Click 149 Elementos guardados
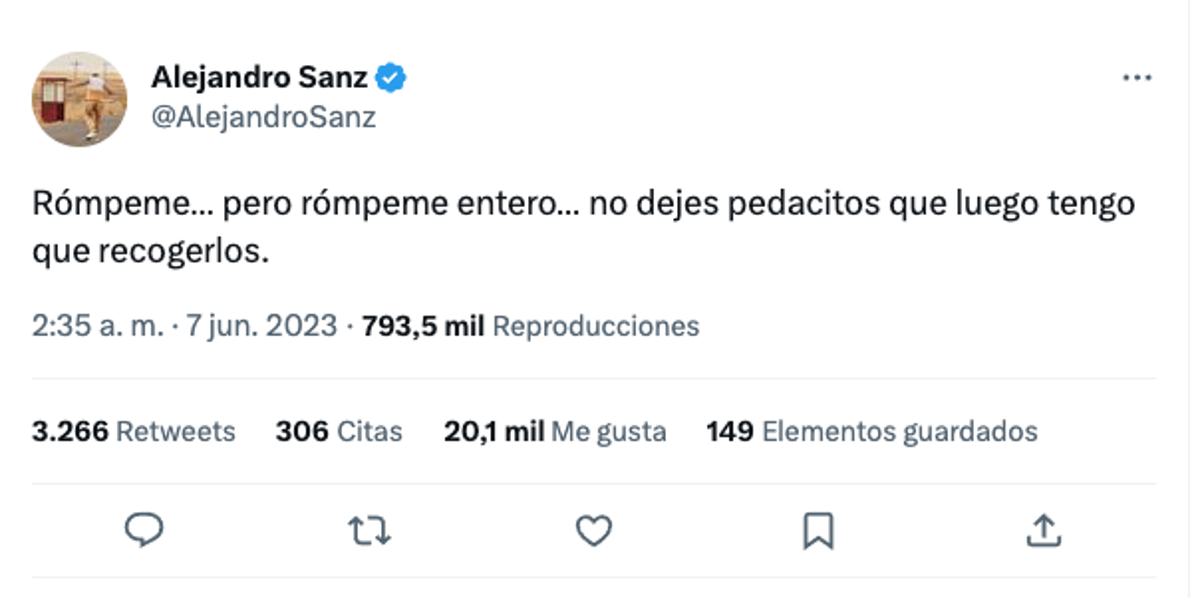1200x598 pixels. point(871,432)
